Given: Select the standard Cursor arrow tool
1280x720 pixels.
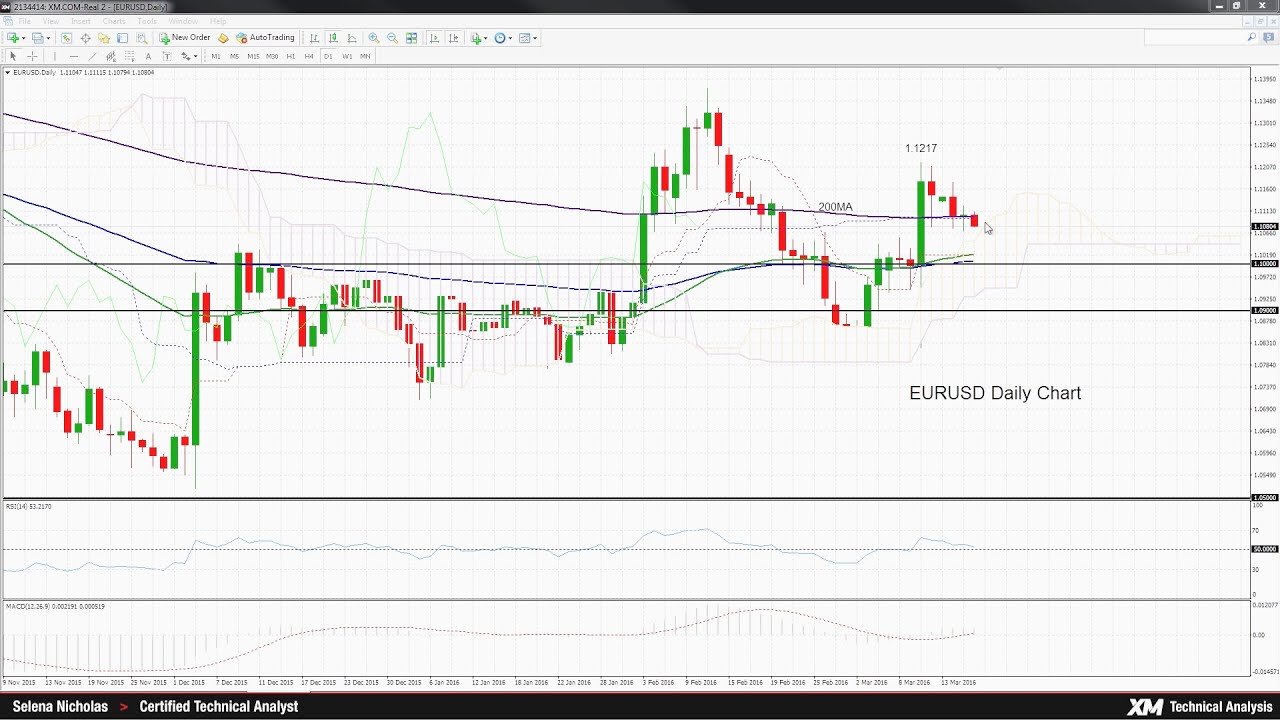Looking at the screenshot, I should click(13, 56).
